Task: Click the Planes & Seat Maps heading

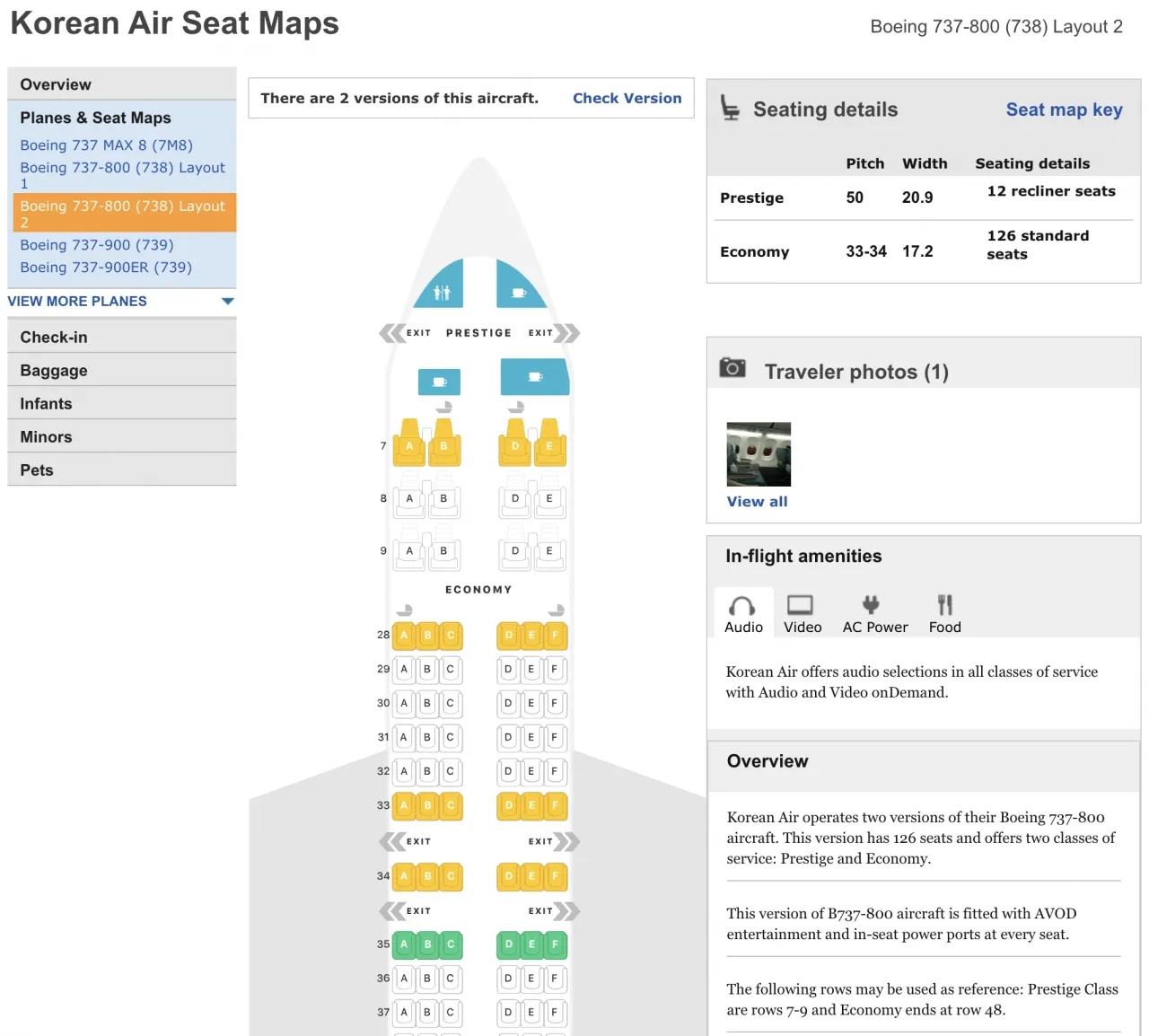Action: point(95,118)
